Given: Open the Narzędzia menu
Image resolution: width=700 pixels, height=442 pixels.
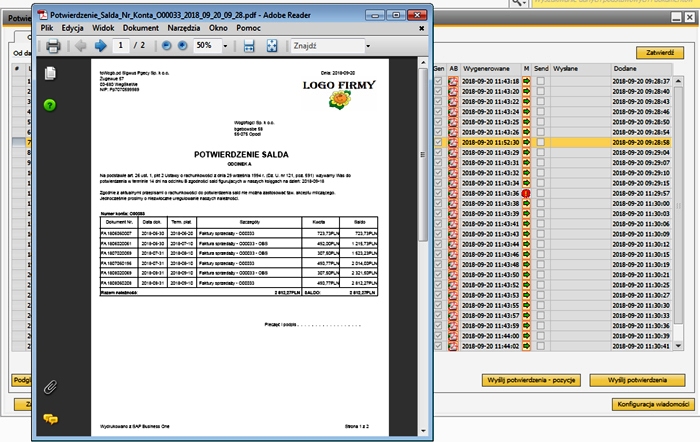Looking at the screenshot, I should click(183, 28).
